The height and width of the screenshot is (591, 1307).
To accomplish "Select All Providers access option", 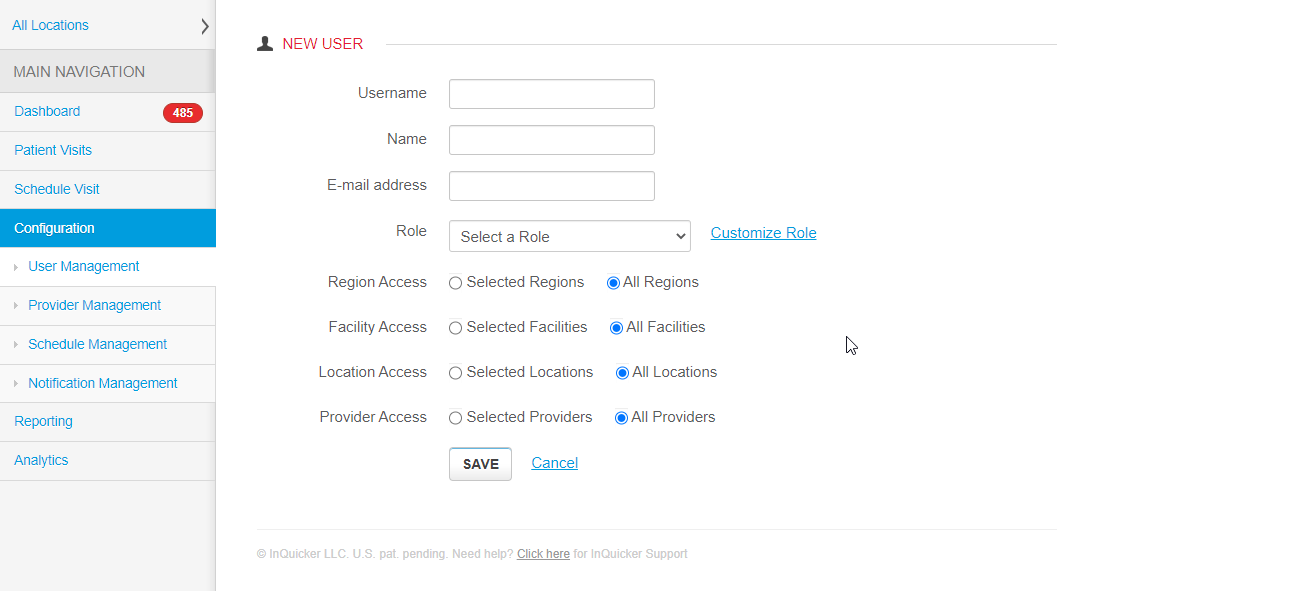I will coord(621,417).
